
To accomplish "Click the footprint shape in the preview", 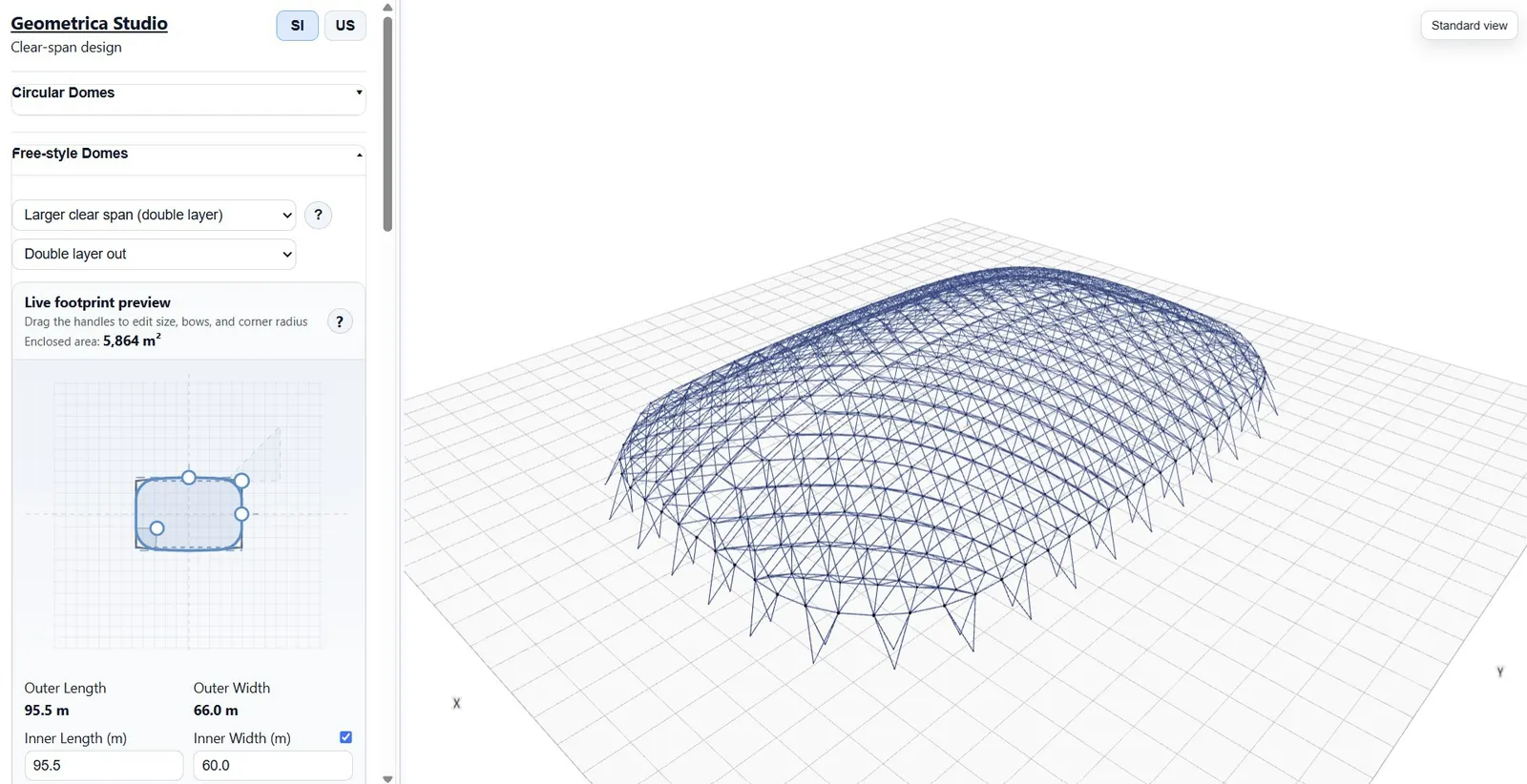I will 189,514.
